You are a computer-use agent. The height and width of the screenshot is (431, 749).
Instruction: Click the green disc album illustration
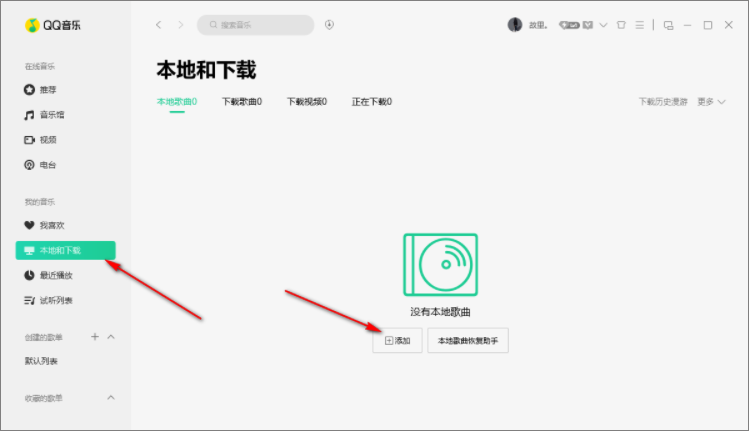[440, 265]
